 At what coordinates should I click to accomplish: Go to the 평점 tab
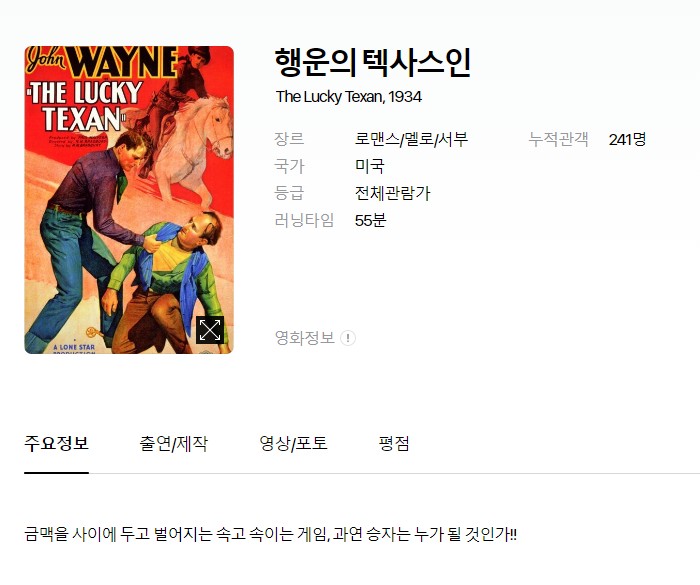coord(394,443)
